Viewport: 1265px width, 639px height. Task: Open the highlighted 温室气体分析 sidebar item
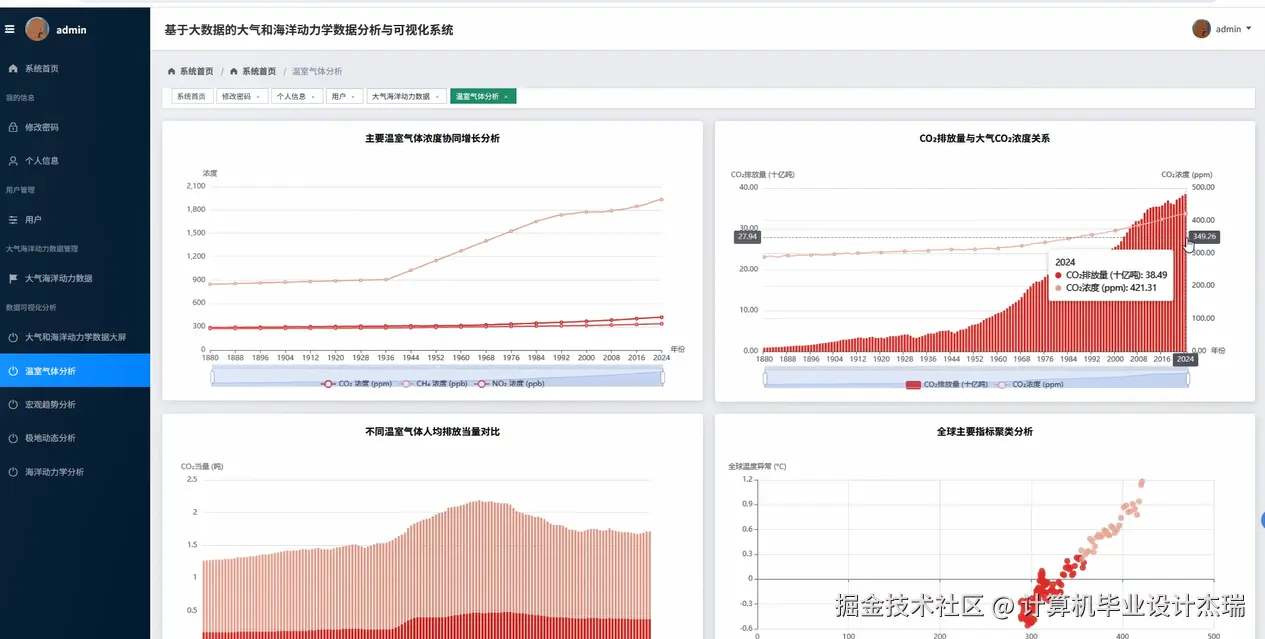click(x=75, y=371)
